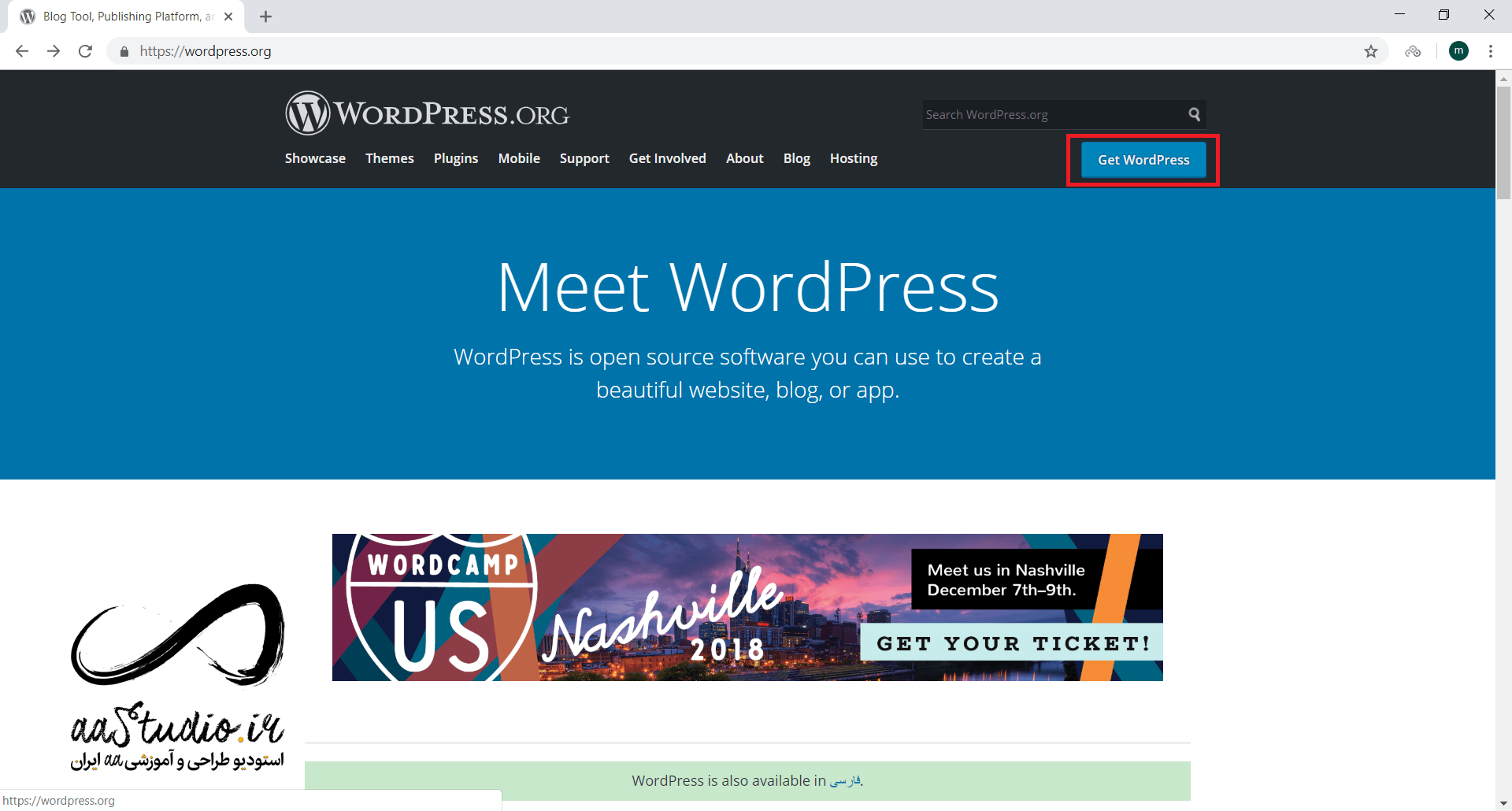1512x811 pixels.
Task: Click the WordPress.org logo
Action: [427, 113]
